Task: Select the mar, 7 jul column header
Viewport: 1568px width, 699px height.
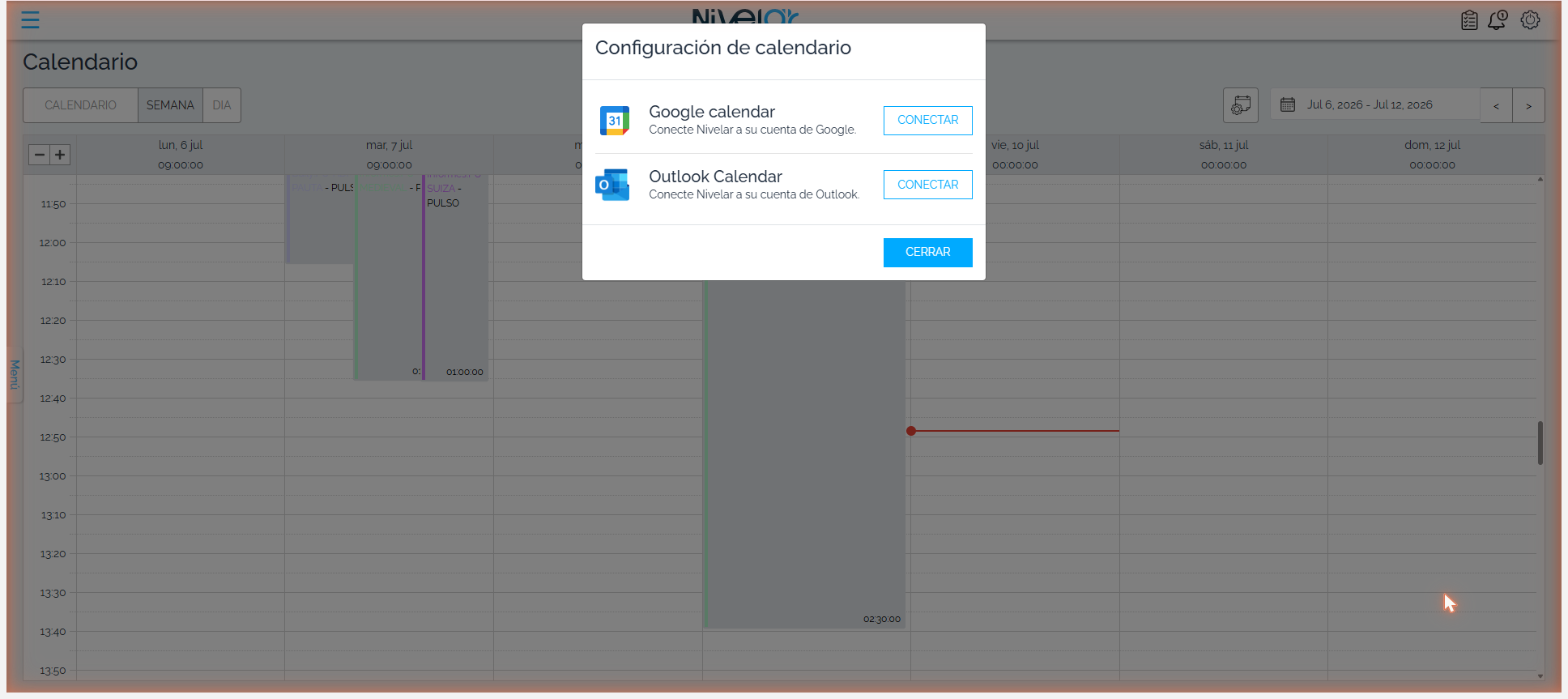Action: [x=389, y=154]
